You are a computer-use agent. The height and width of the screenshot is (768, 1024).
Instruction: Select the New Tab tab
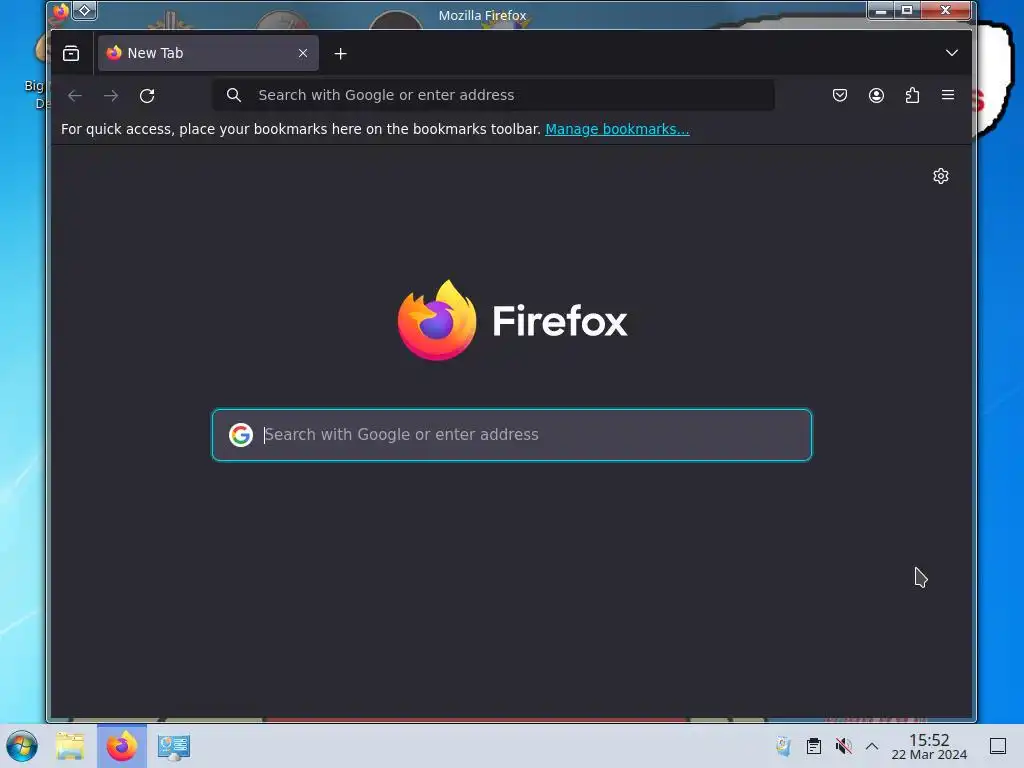pyautogui.click(x=208, y=53)
